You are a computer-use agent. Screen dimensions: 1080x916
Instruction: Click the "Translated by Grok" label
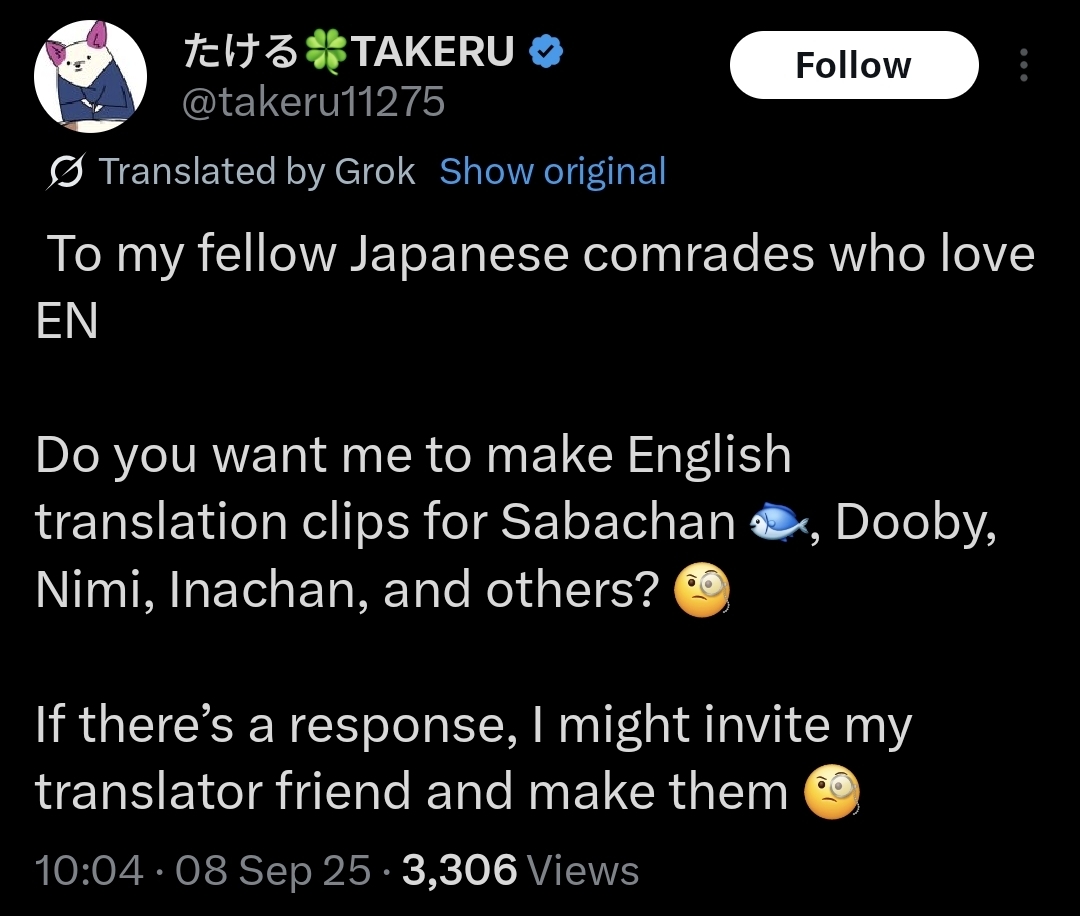(x=256, y=172)
